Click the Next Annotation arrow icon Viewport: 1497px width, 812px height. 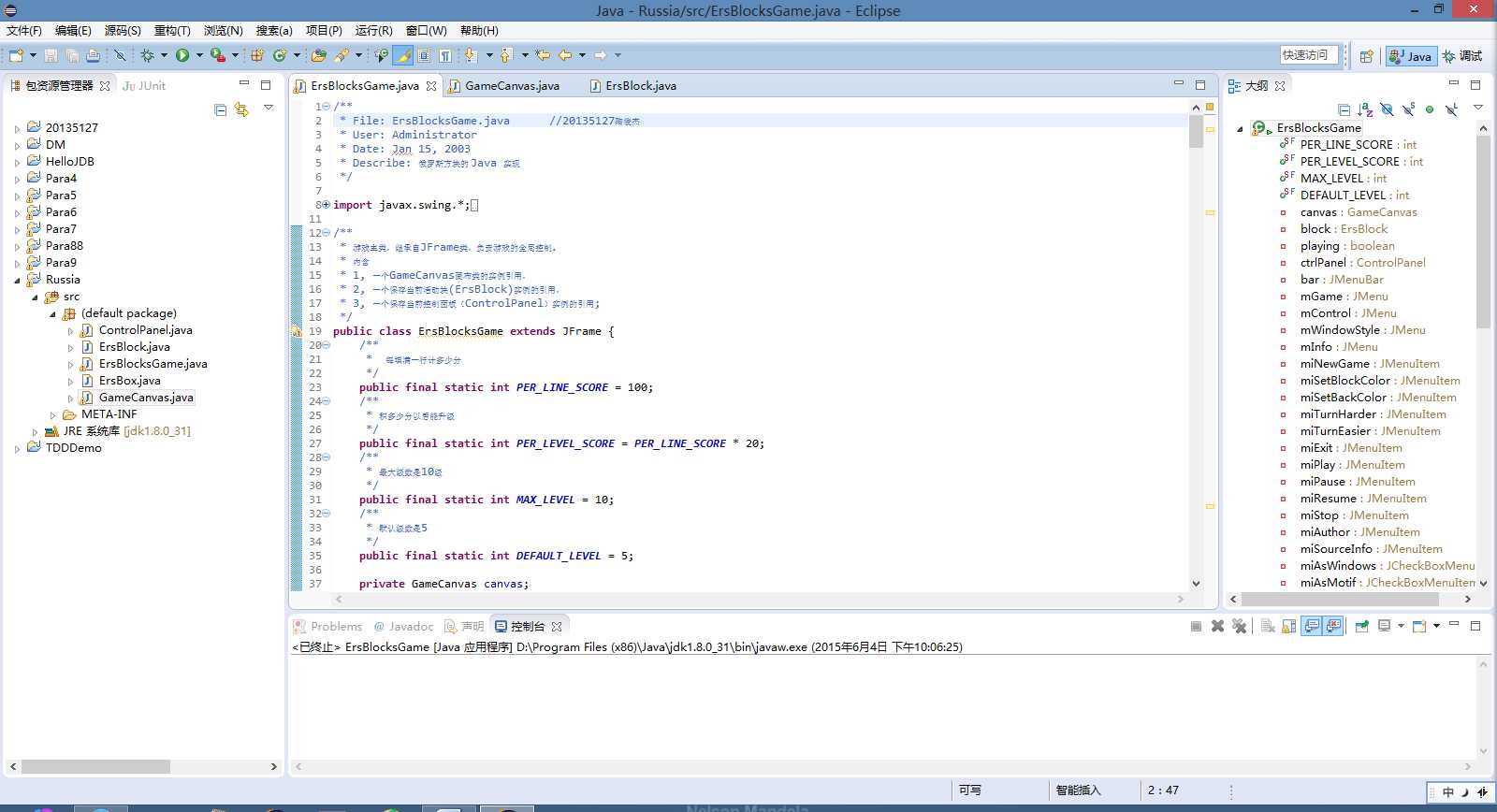[471, 56]
